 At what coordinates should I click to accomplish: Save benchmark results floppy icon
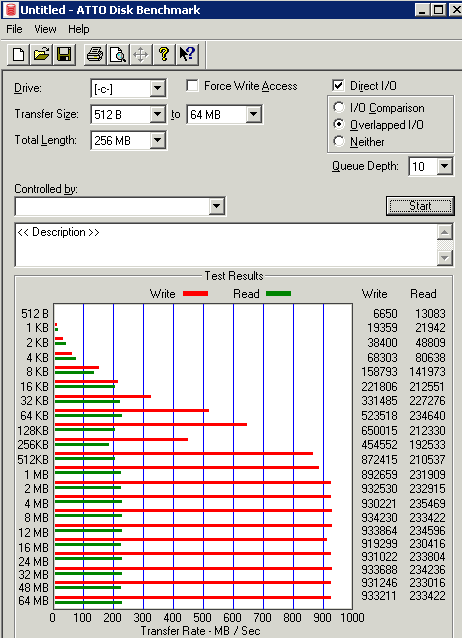(64, 55)
